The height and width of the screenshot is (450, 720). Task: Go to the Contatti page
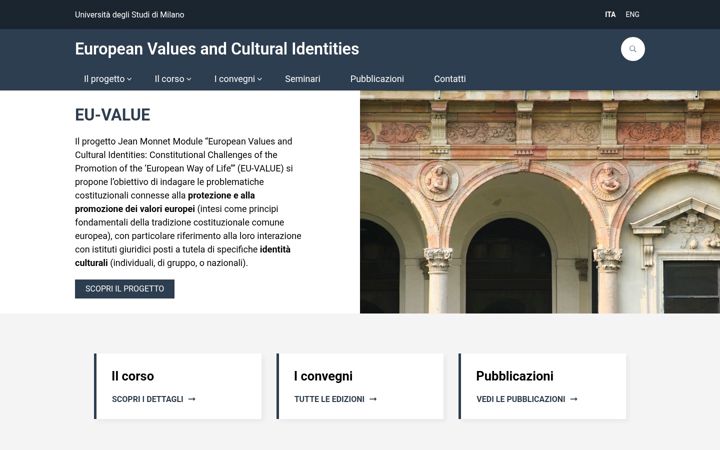pos(450,79)
